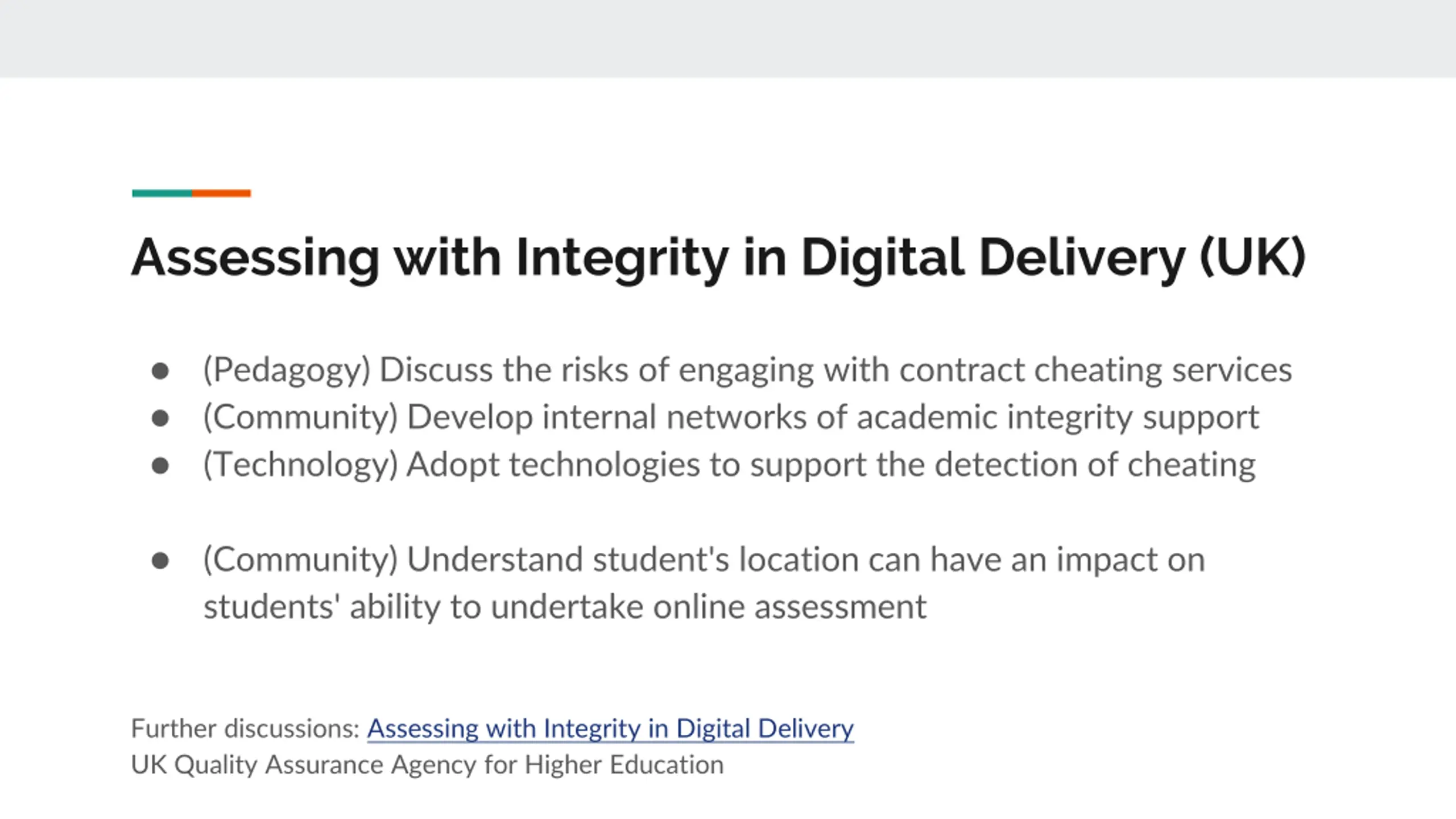The width and height of the screenshot is (1456, 819).
Task: Select the UK Quality Assurance Agency footer line
Action: pyautogui.click(x=427, y=765)
